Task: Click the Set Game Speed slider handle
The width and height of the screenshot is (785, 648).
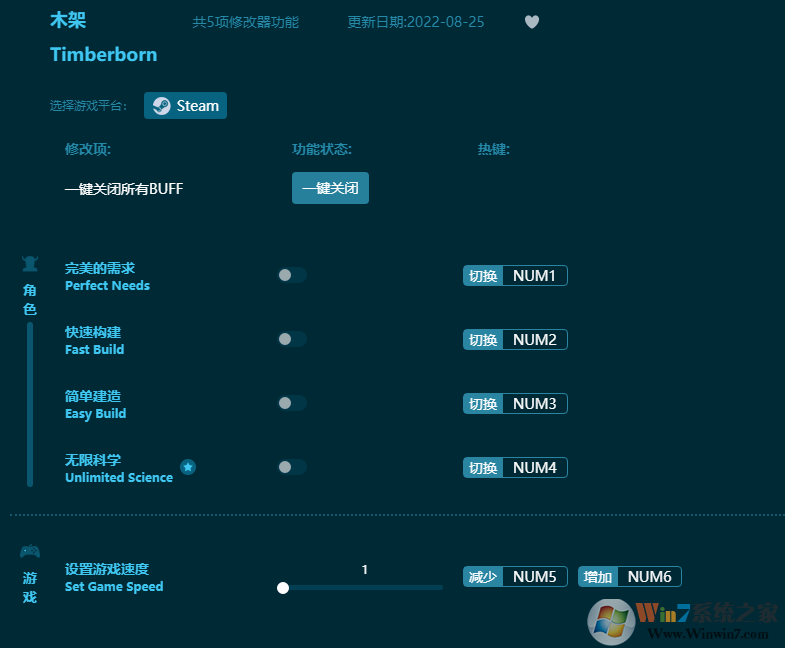Action: [x=283, y=588]
